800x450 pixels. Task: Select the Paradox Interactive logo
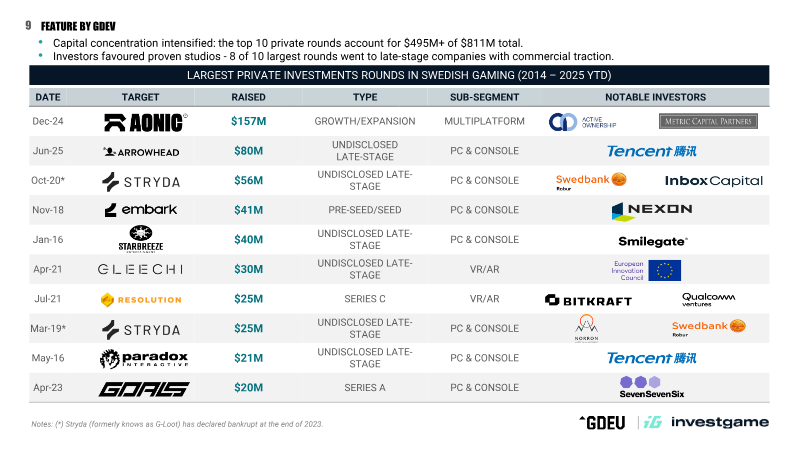144,359
